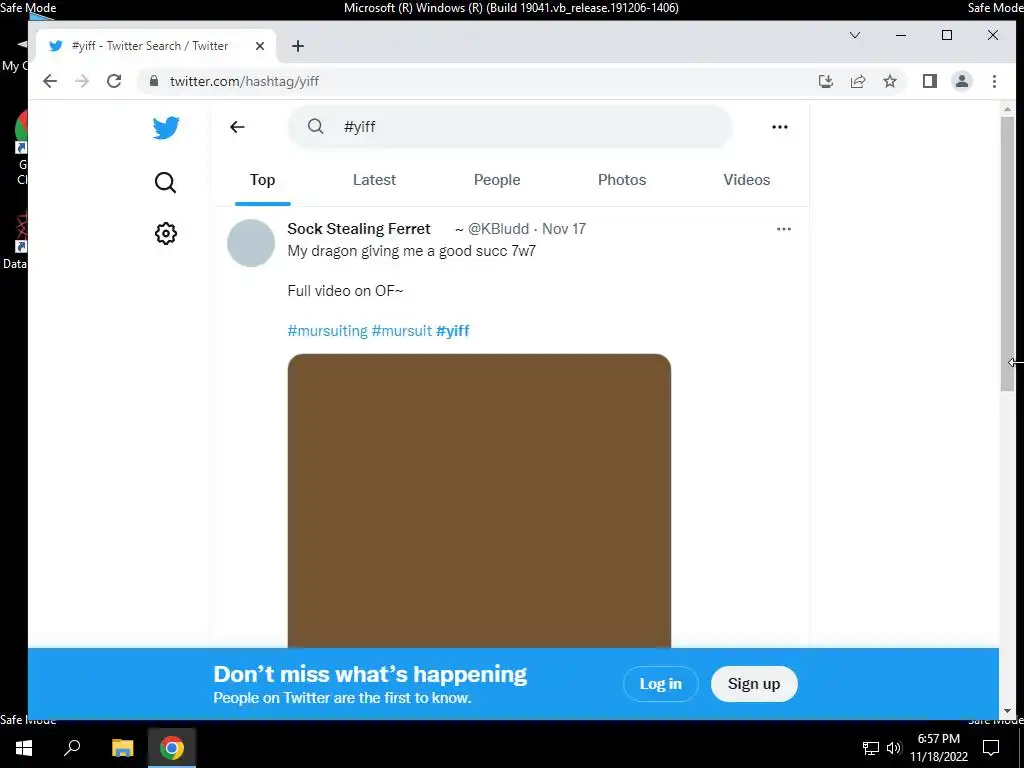
Task: Open the notification center icon
Action: point(991,748)
